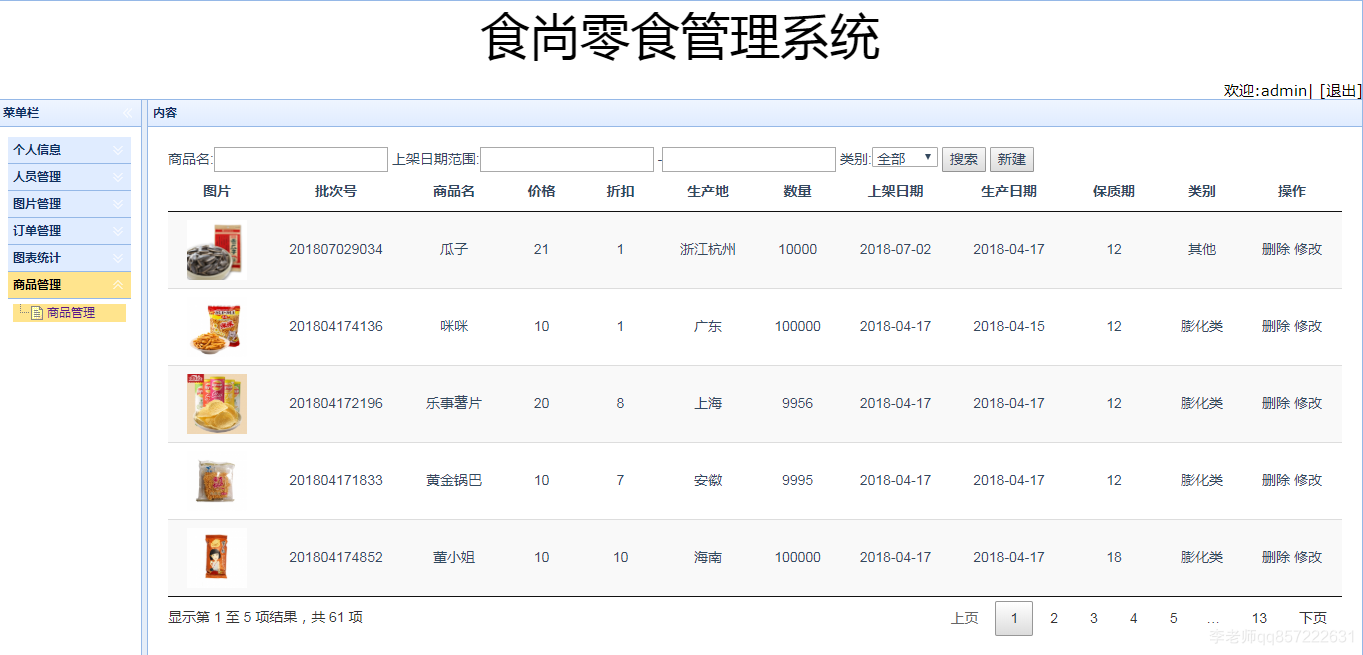Click the 搜索 search button
Viewport: 1363px width, 655px height.
pyautogui.click(x=962, y=158)
